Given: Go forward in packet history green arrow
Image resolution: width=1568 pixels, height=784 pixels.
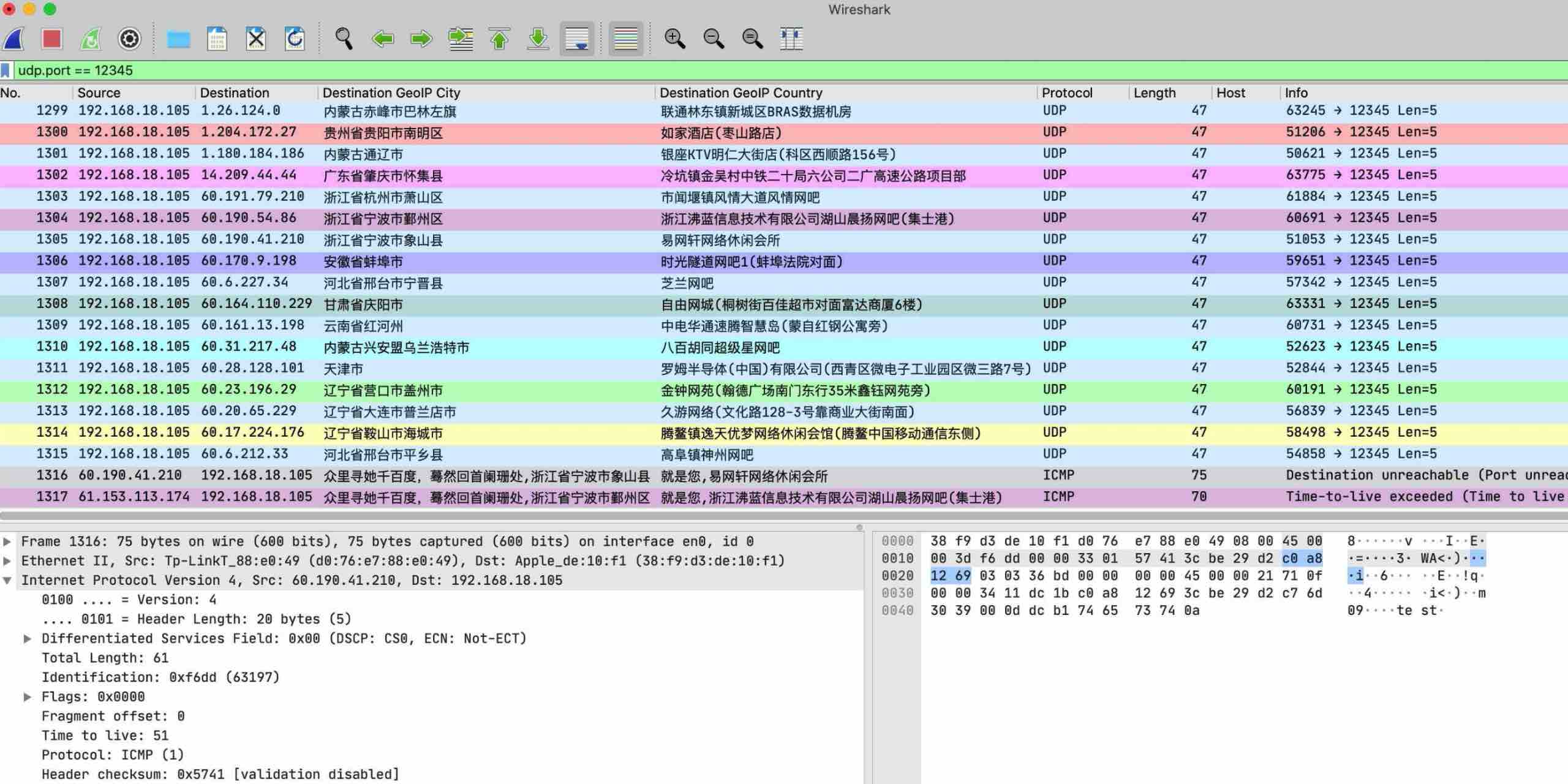Looking at the screenshot, I should pyautogui.click(x=421, y=39).
